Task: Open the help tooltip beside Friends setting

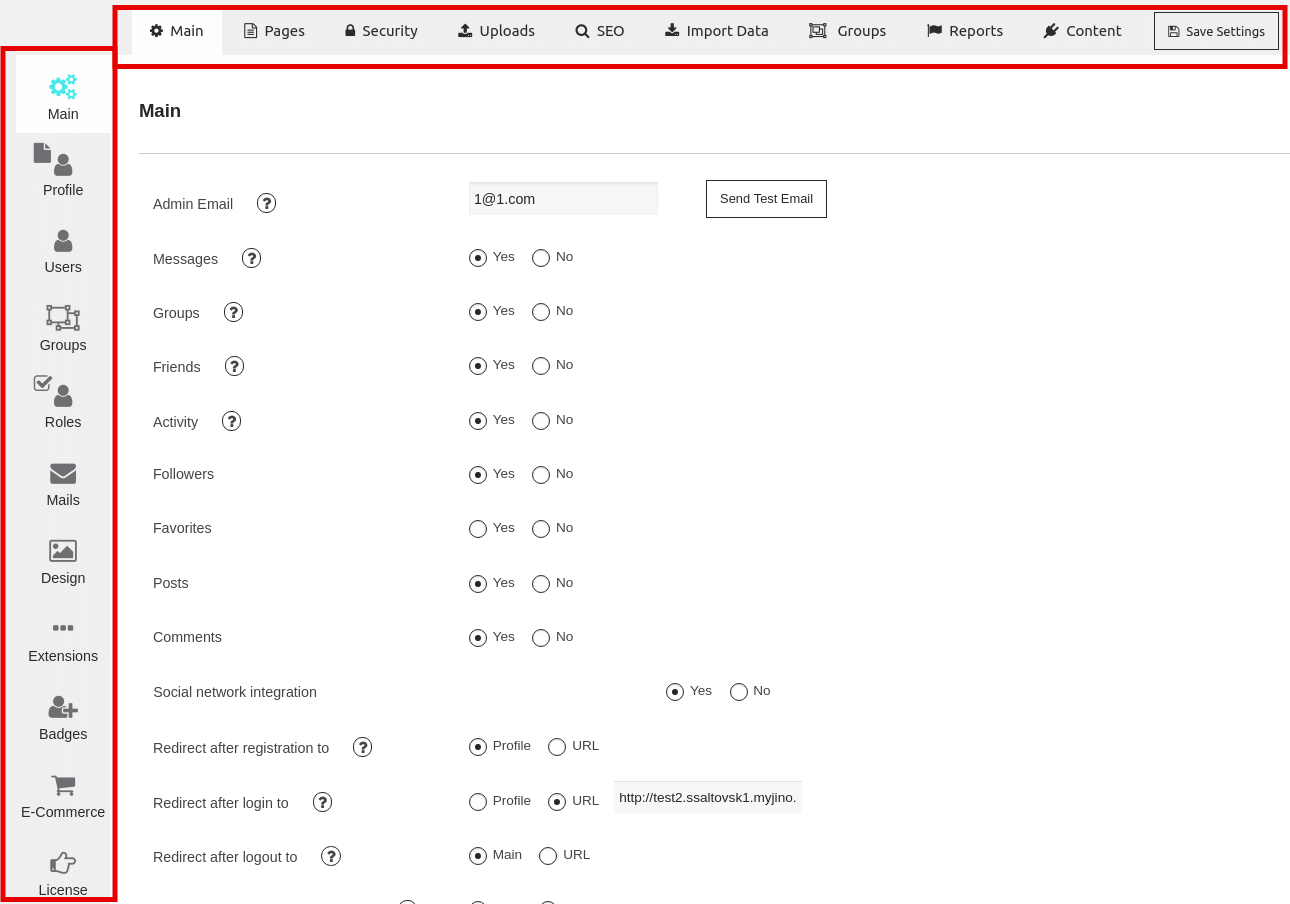Action: pos(234,366)
